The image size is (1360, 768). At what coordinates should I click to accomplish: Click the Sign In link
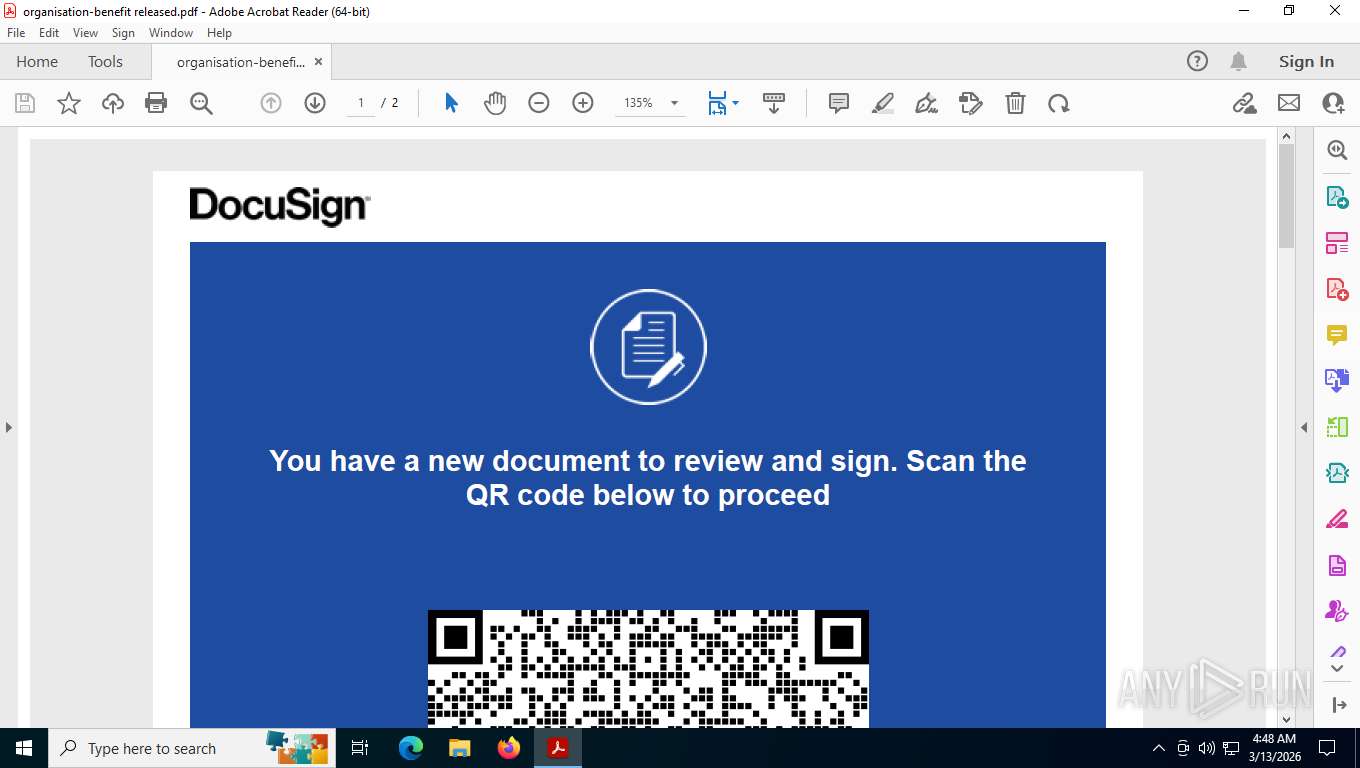(1306, 61)
